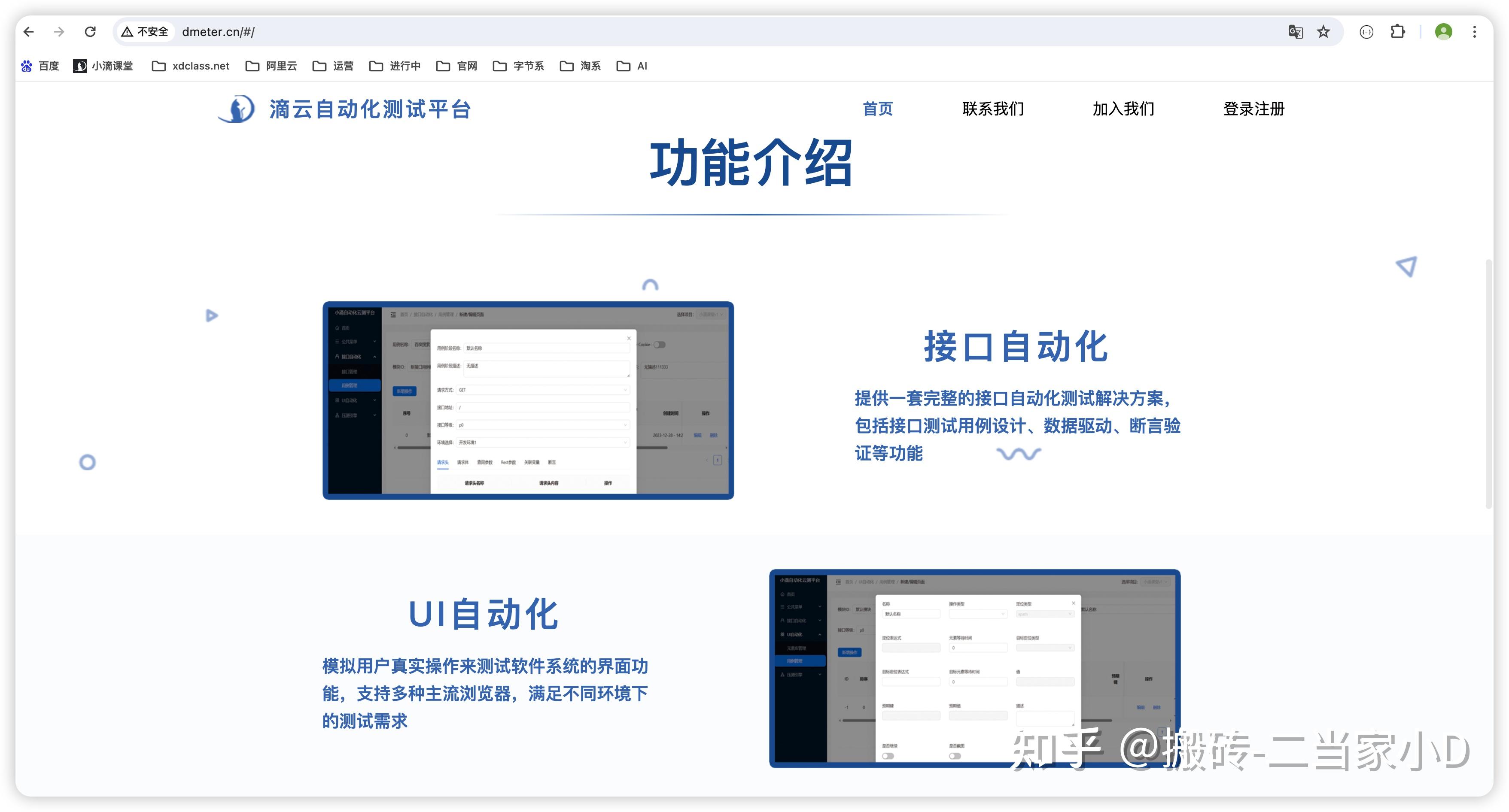Open the browser extensions puzzle icon
The image size is (1509, 812).
click(1398, 32)
